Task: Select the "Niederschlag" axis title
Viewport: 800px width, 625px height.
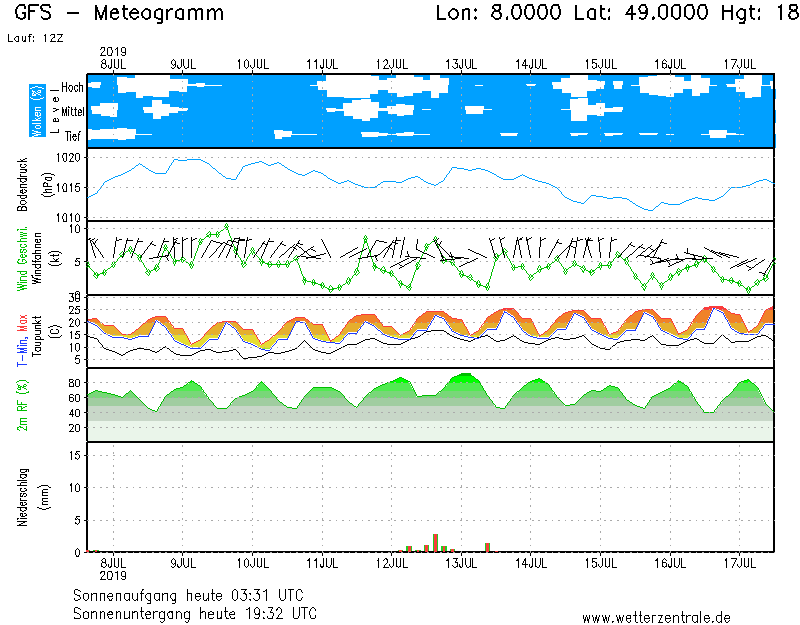Action: point(22,497)
